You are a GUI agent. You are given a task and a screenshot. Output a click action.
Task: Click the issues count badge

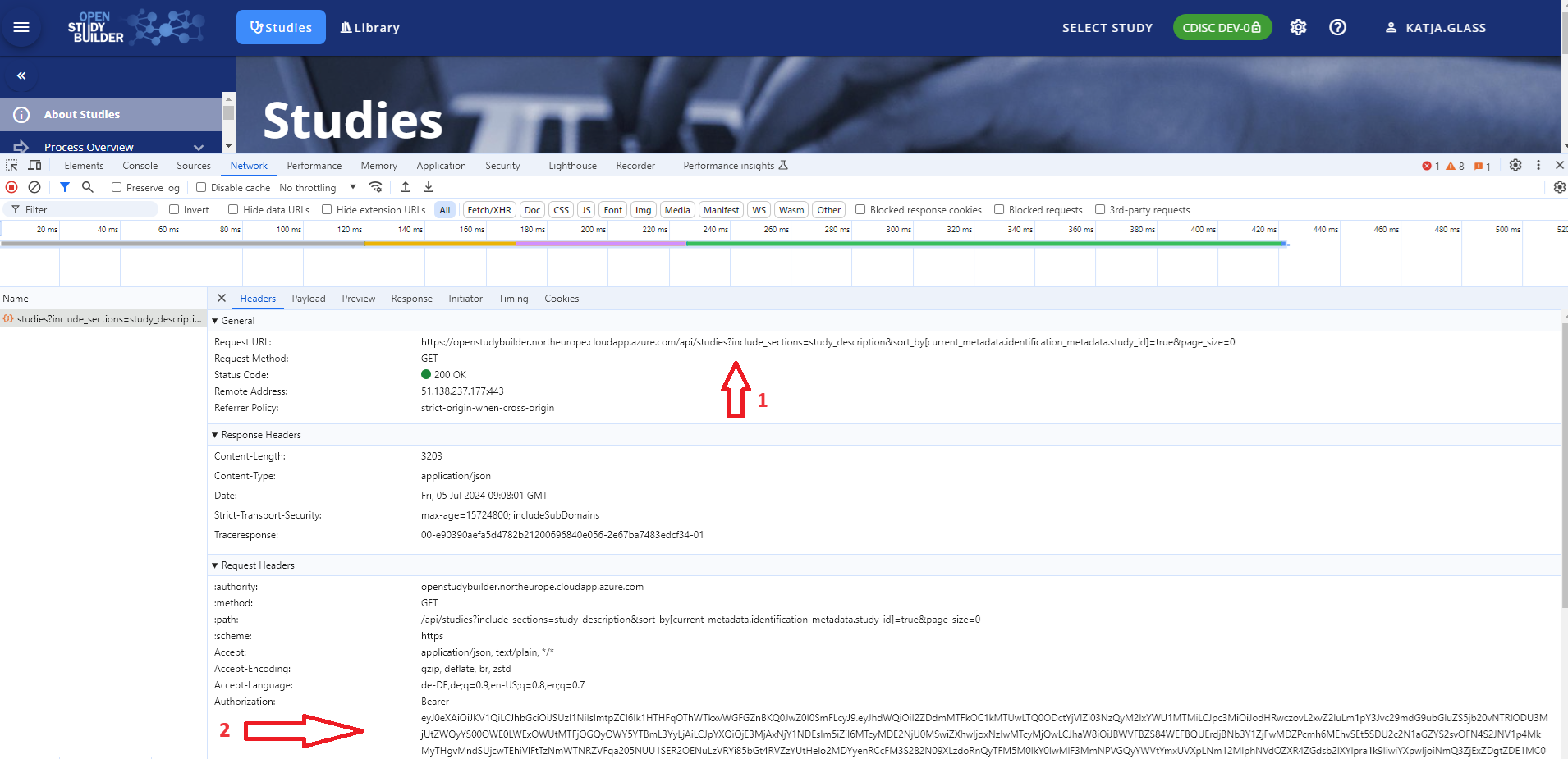[x=1483, y=166]
